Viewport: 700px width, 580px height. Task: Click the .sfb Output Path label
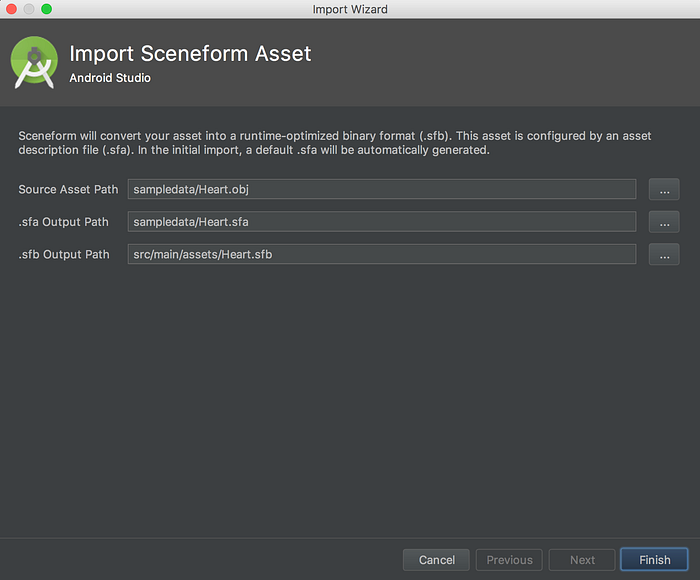63,255
